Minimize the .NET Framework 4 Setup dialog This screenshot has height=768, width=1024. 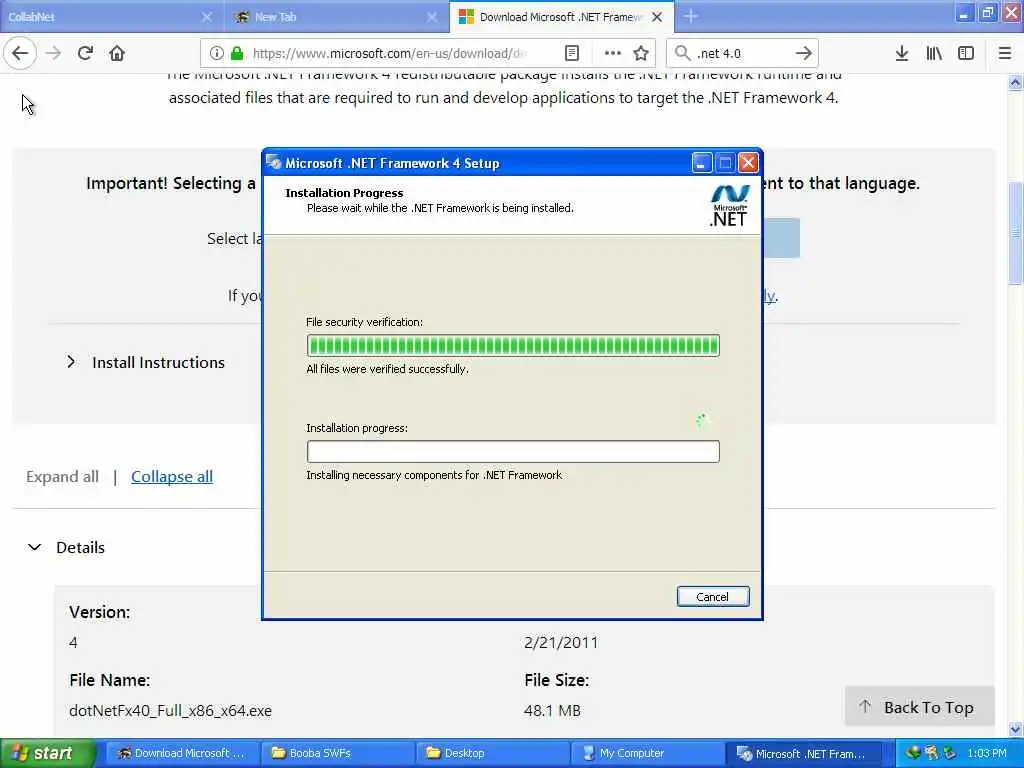coord(701,163)
